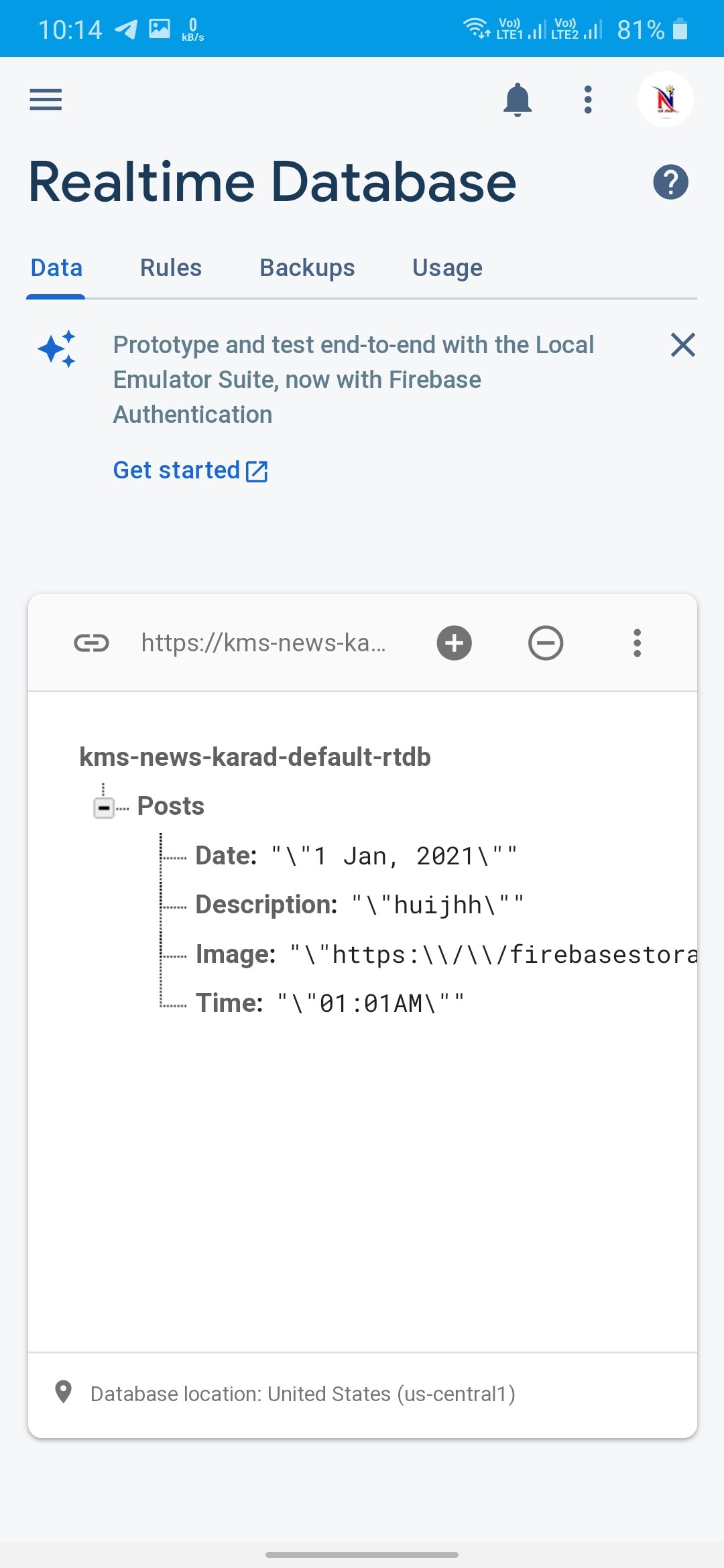
Task: Open the account profile avatar
Action: (x=665, y=100)
